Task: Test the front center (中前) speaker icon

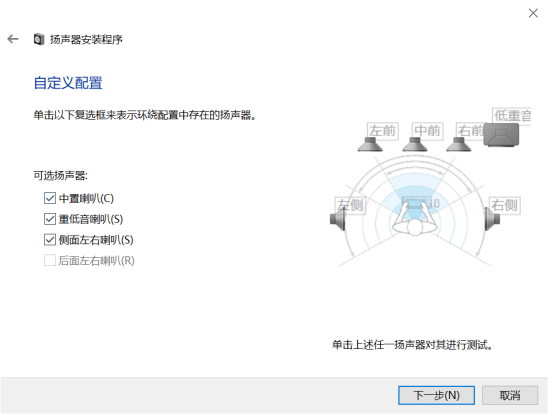Action: coord(415,145)
